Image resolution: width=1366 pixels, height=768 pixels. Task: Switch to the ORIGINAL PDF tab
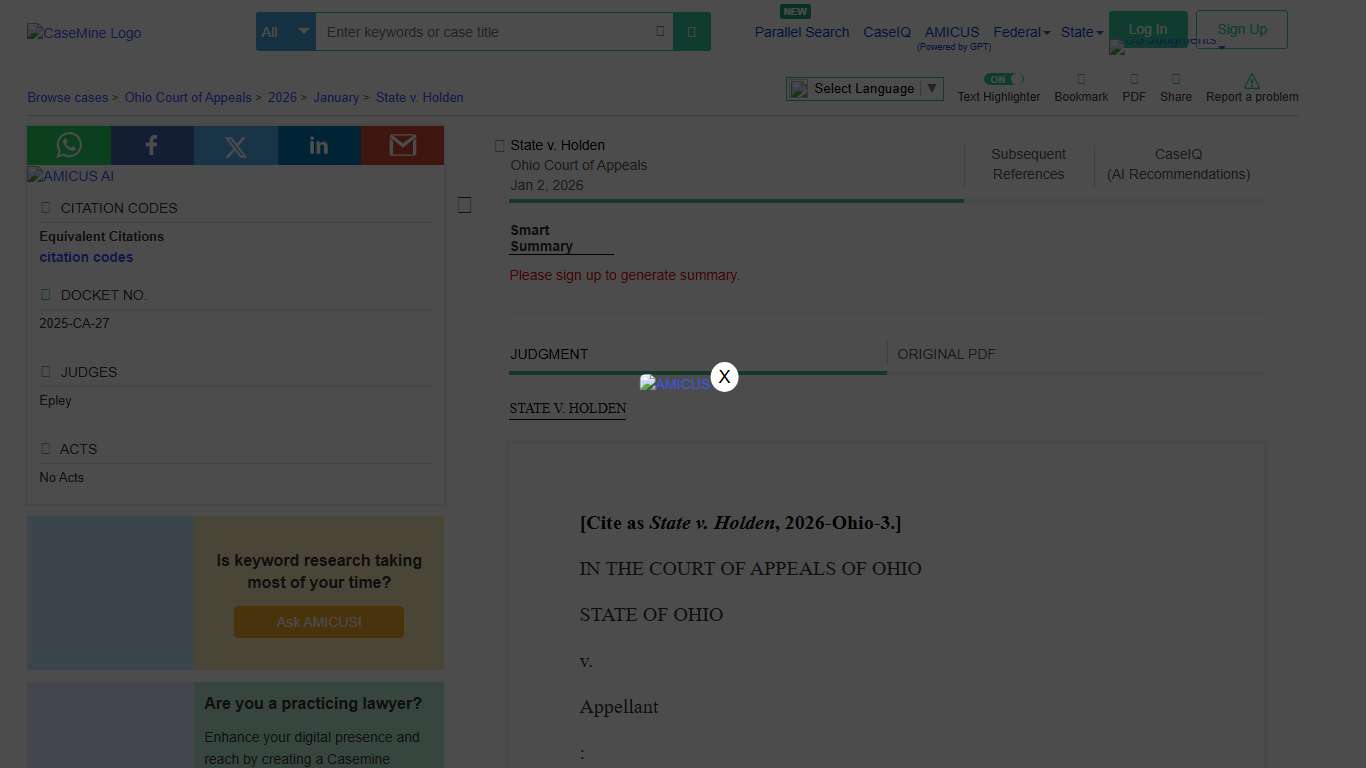pos(946,354)
